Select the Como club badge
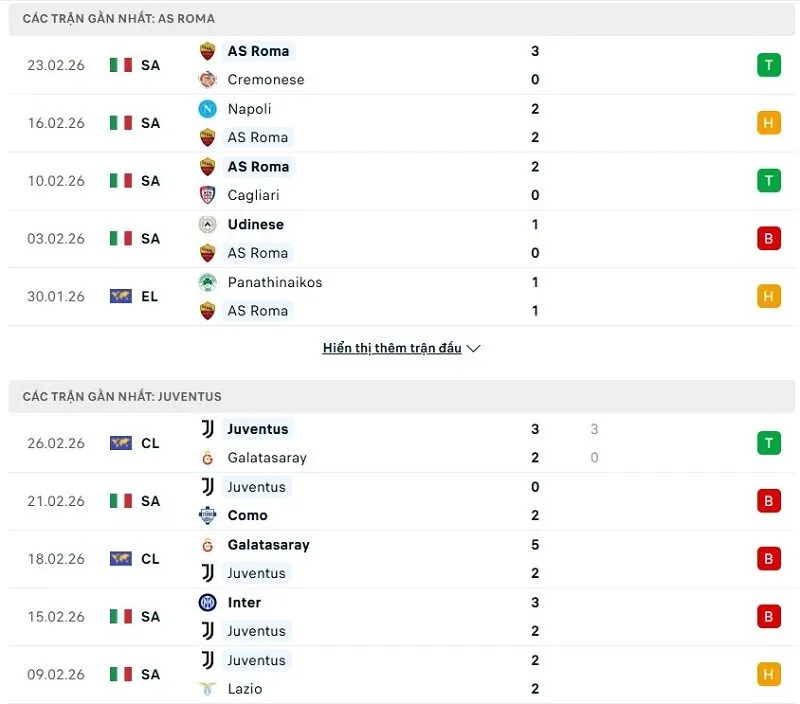Viewport: 800px width, 704px height. 208,515
